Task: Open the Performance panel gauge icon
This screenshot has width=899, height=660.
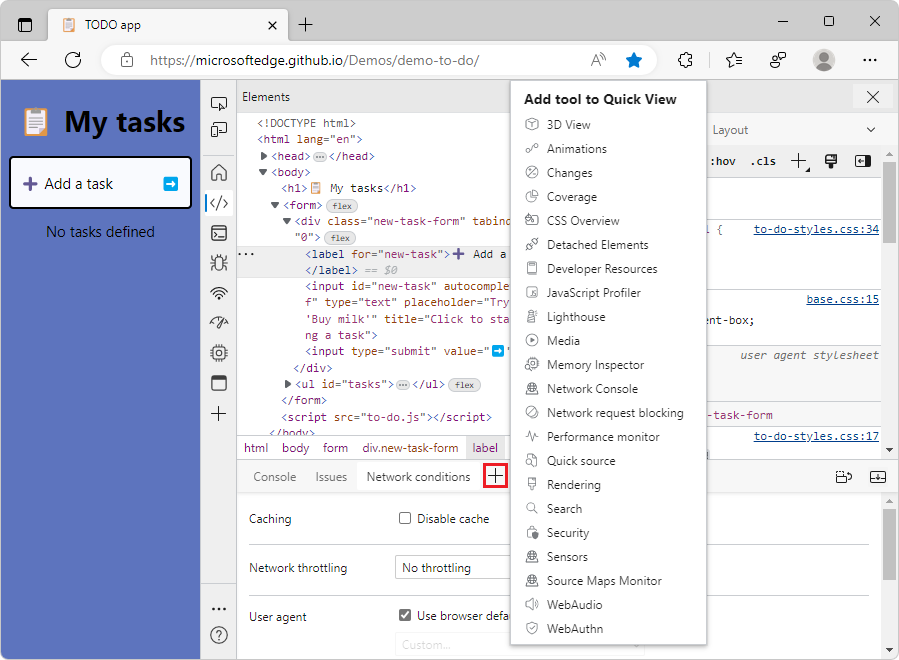Action: pos(218,322)
